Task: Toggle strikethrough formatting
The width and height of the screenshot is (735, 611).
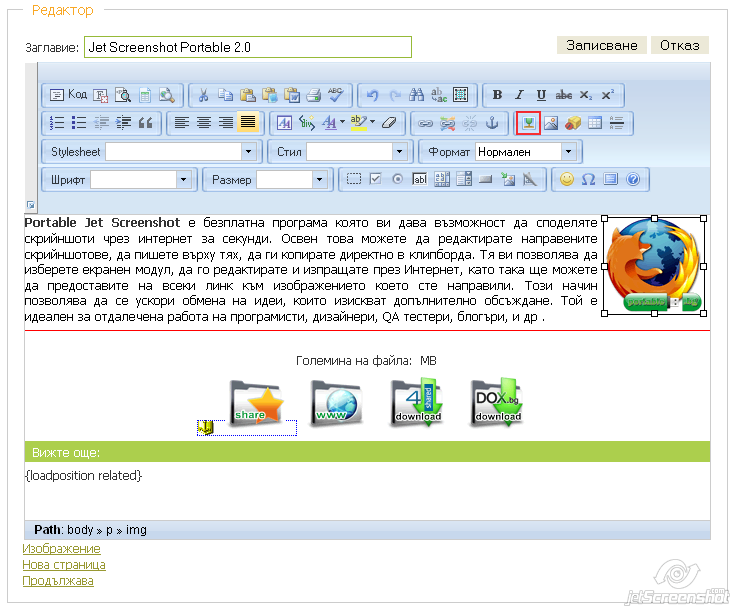Action: point(563,95)
